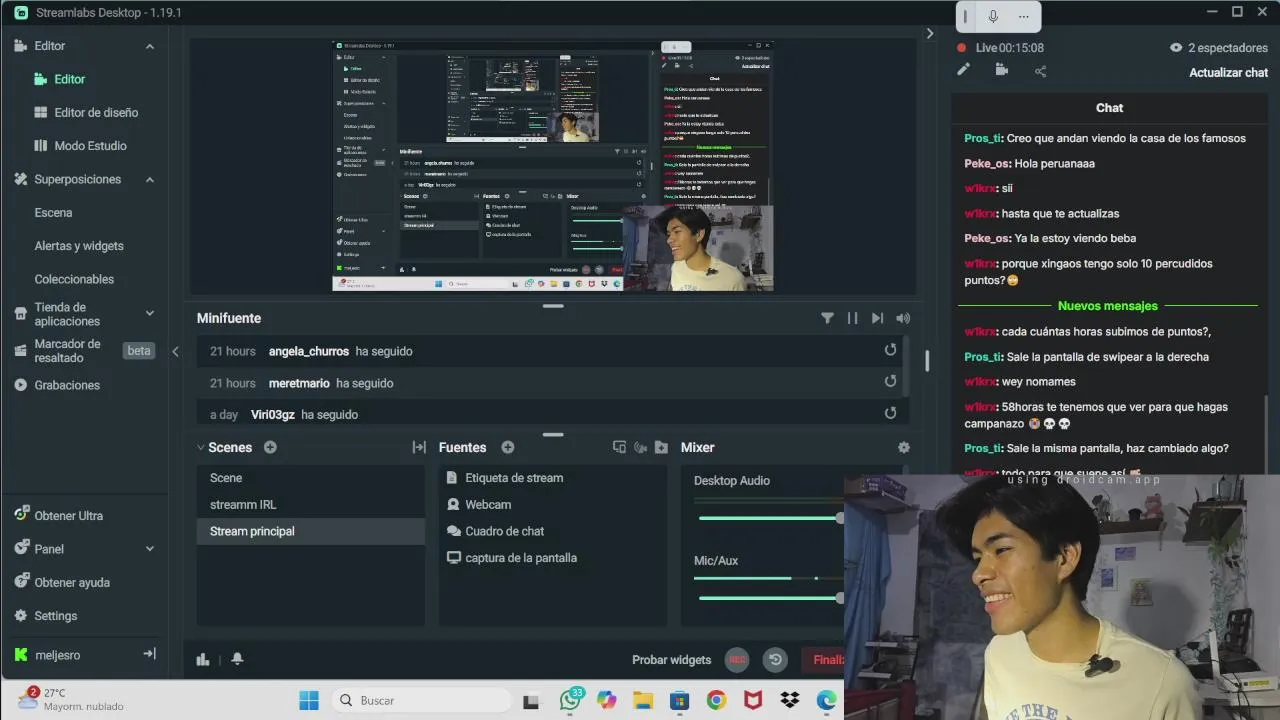Open Obtener ayuda
This screenshot has height=720, width=1280.
(62, 582)
